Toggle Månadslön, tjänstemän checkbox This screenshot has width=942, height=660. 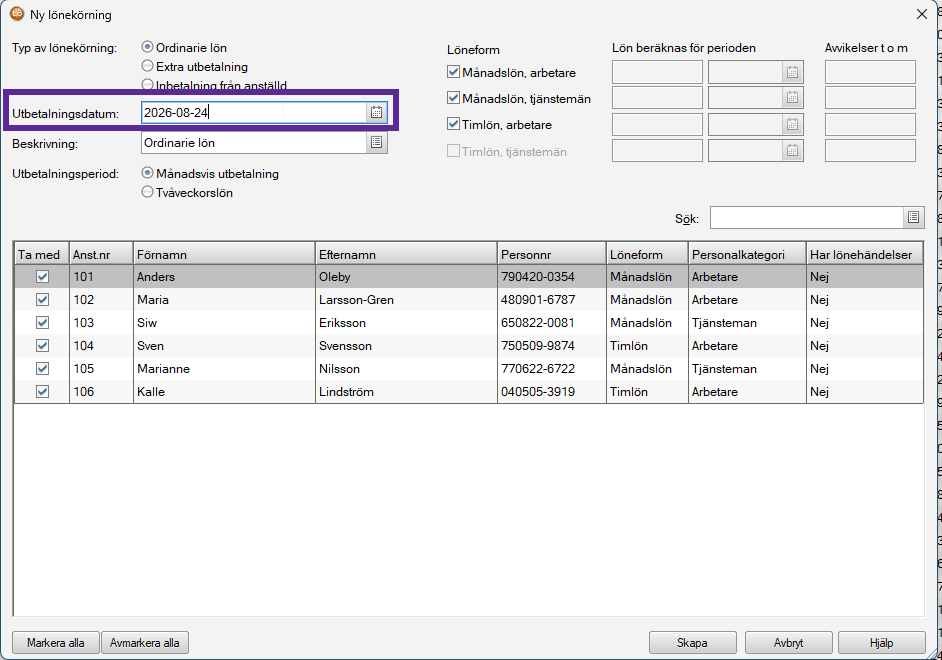(454, 98)
